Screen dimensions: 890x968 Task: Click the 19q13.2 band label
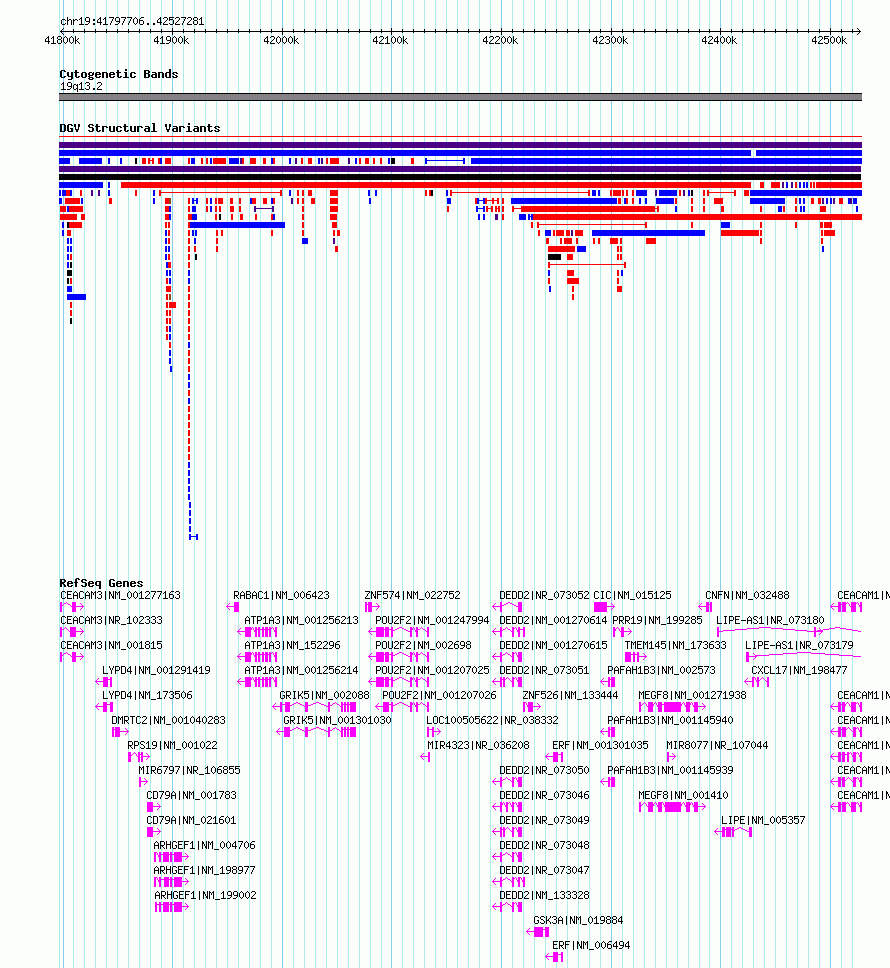tap(81, 86)
